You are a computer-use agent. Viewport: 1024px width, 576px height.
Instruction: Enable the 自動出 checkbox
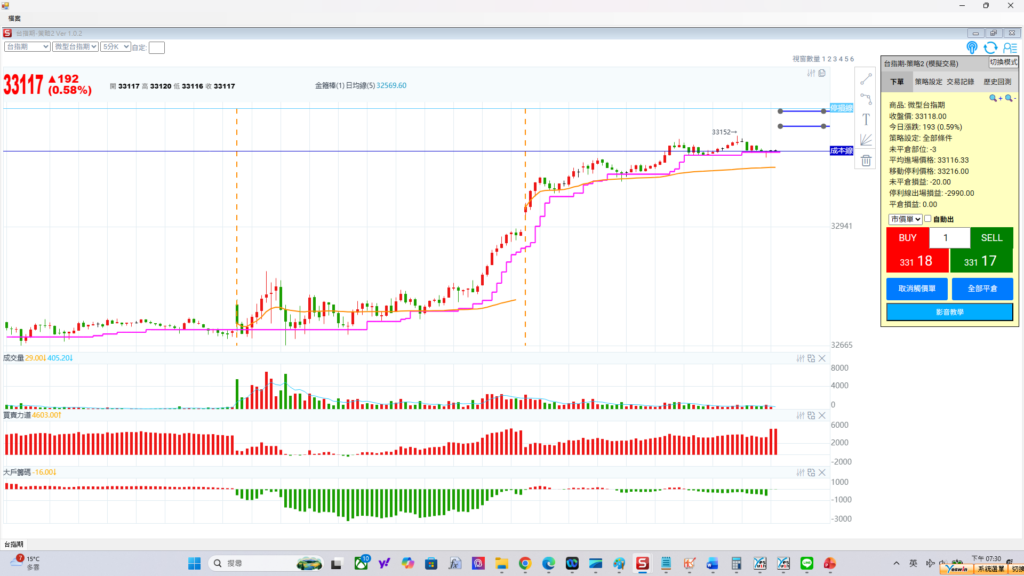tap(928, 219)
